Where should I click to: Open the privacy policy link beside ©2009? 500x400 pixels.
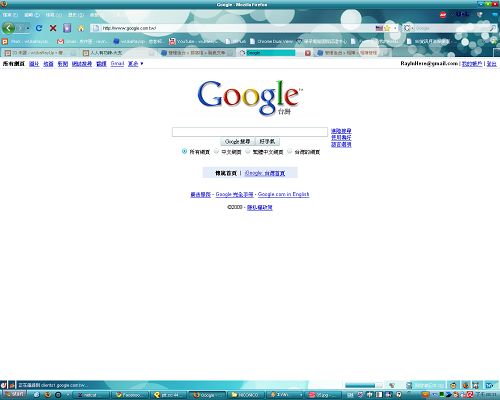click(260, 207)
